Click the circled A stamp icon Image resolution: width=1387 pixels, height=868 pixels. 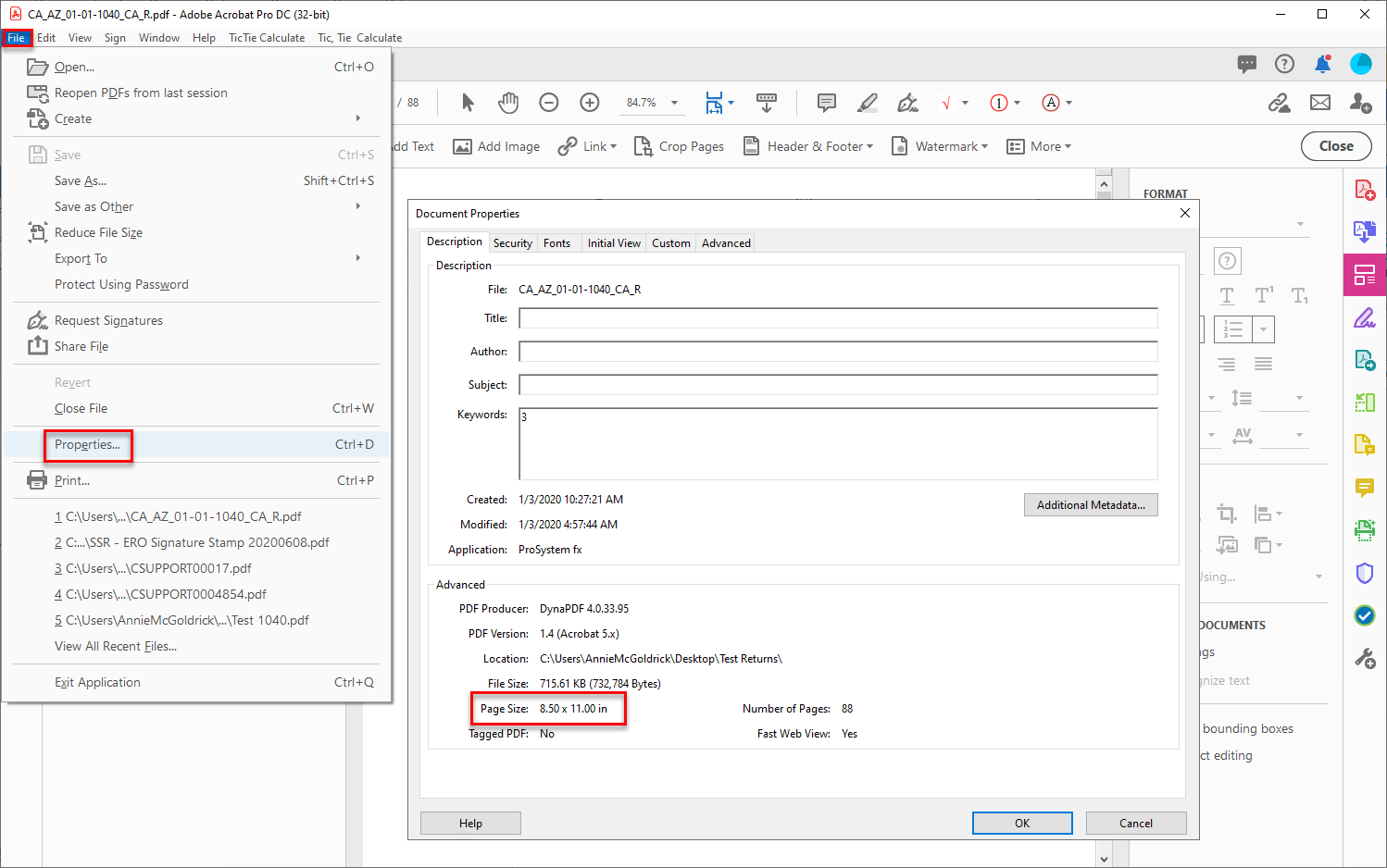click(x=1051, y=103)
